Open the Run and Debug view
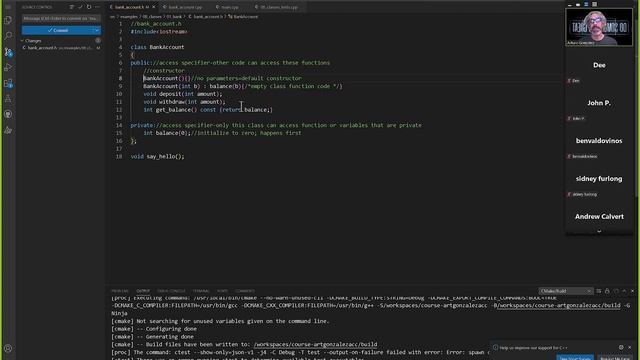 click(8, 68)
